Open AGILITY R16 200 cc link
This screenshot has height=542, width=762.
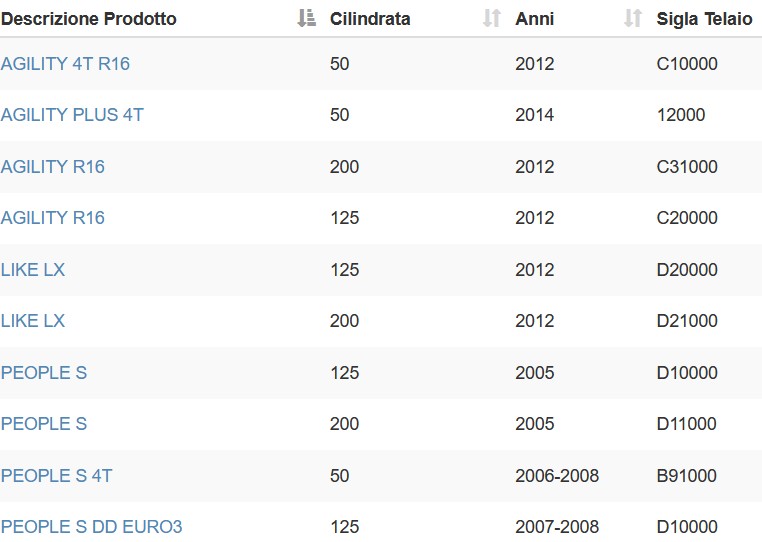53,167
